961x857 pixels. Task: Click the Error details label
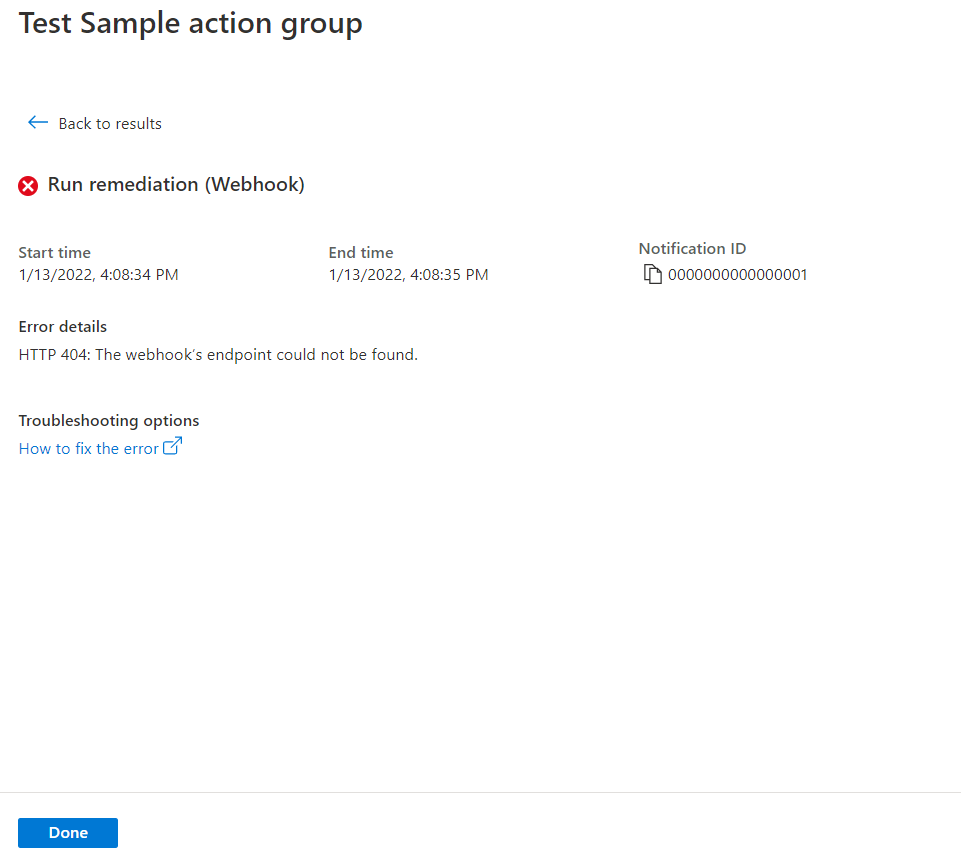pyautogui.click(x=63, y=327)
